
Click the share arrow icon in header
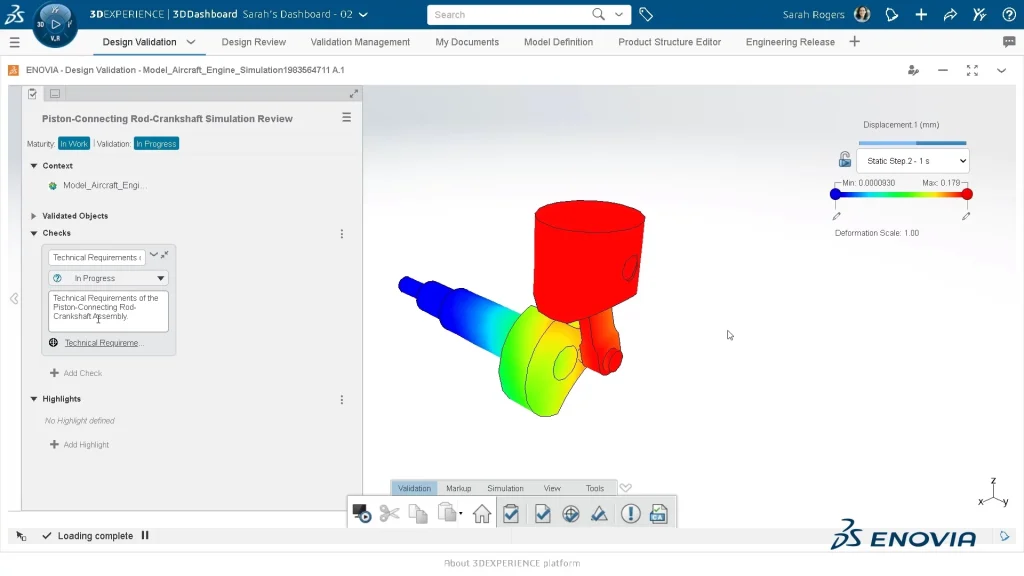coord(950,15)
